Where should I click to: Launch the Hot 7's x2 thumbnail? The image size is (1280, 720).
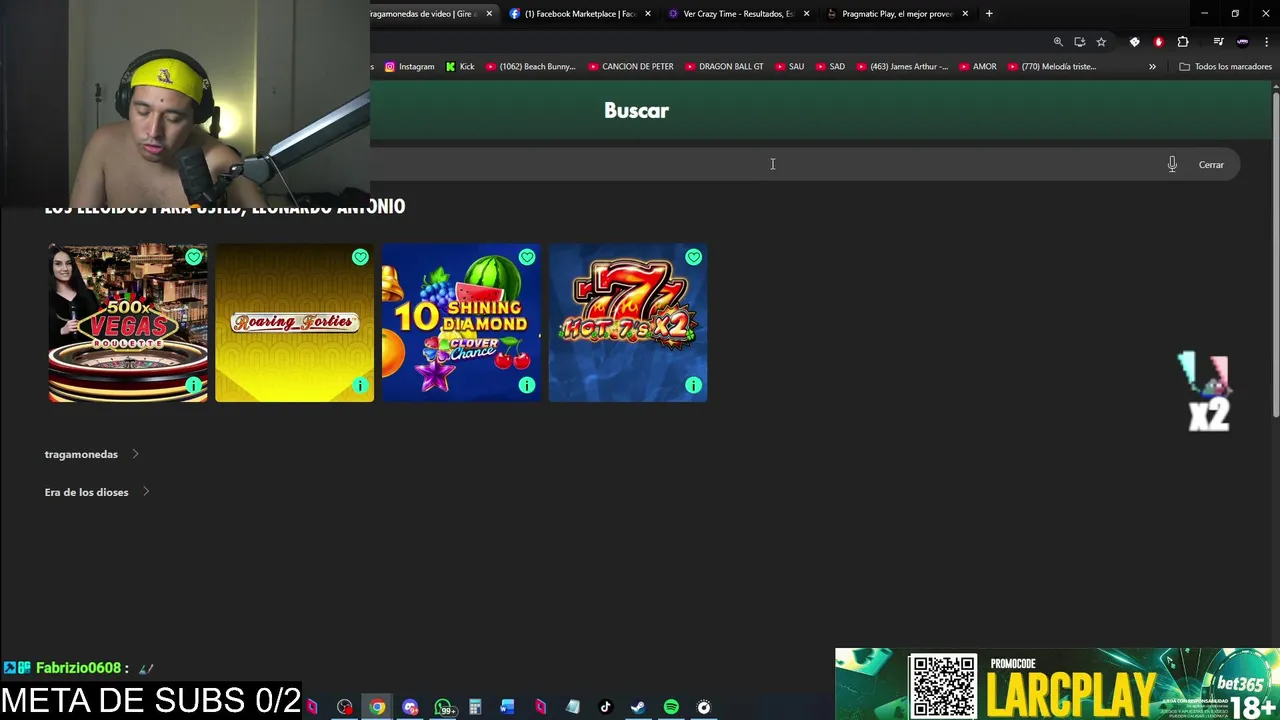click(628, 323)
